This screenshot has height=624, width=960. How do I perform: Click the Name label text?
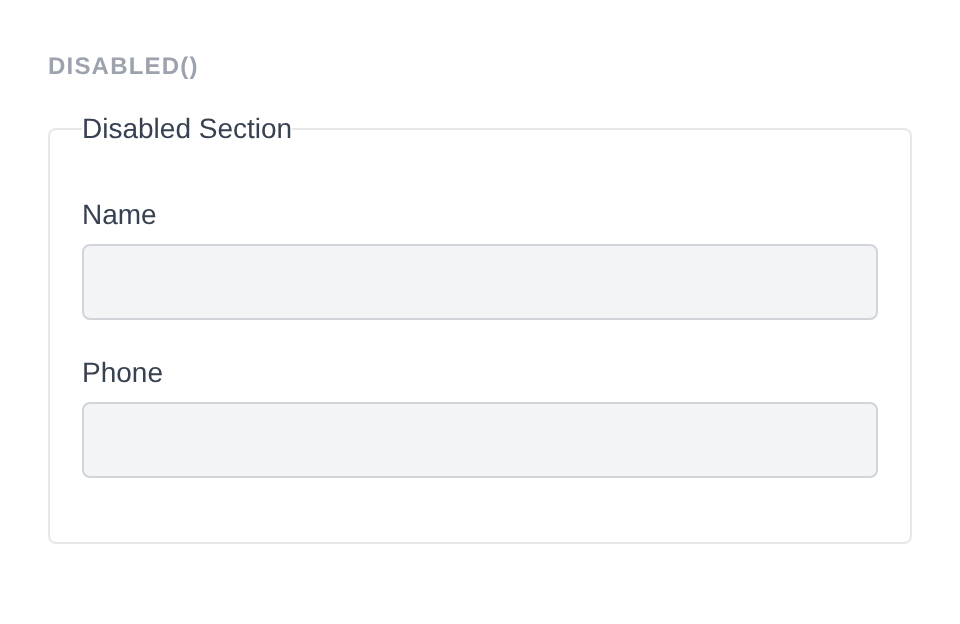tap(119, 215)
